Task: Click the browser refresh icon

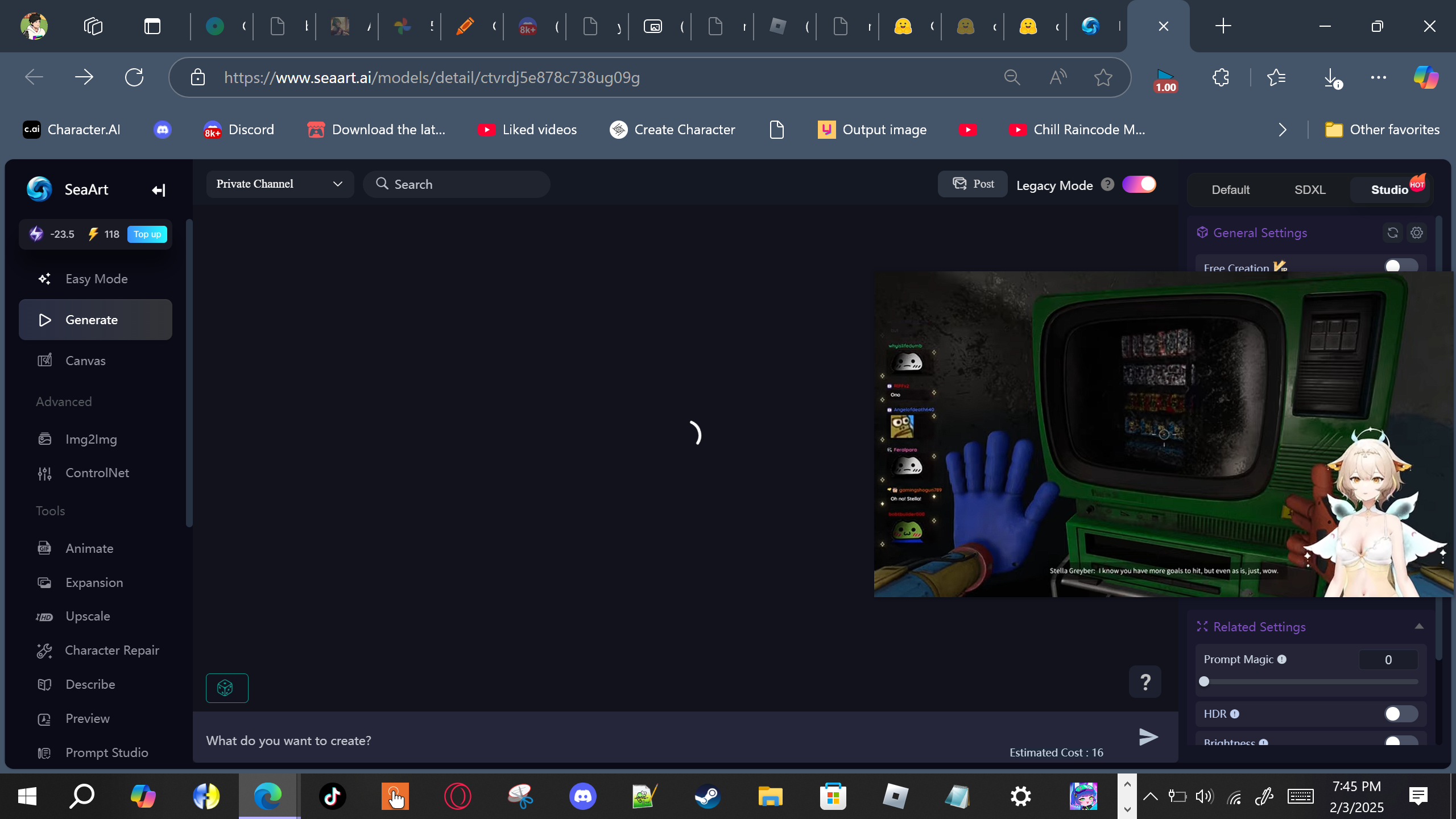Action: 134,77
